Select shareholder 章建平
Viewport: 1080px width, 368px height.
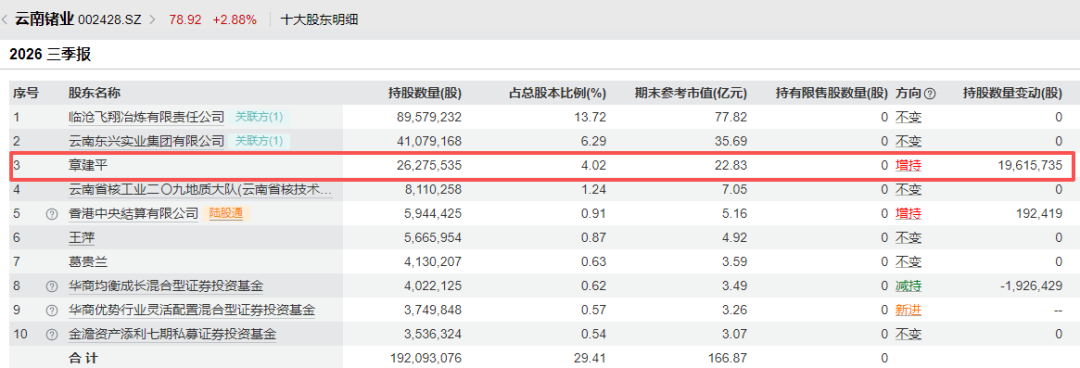(x=87, y=165)
